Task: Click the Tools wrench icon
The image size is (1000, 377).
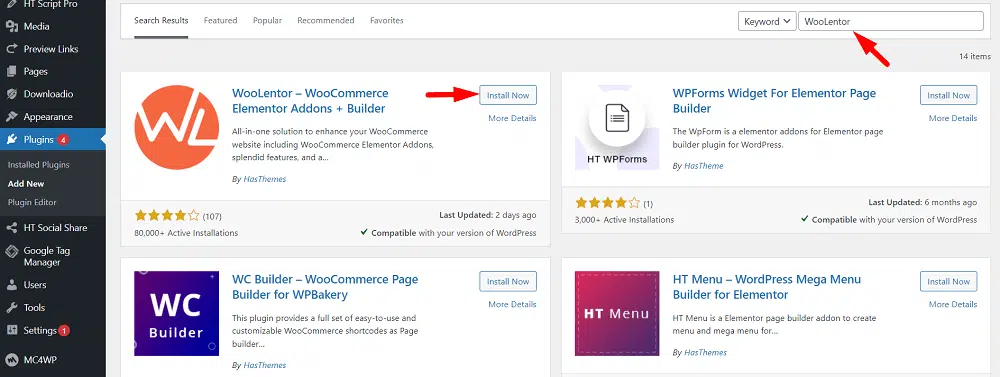Action: [11, 307]
